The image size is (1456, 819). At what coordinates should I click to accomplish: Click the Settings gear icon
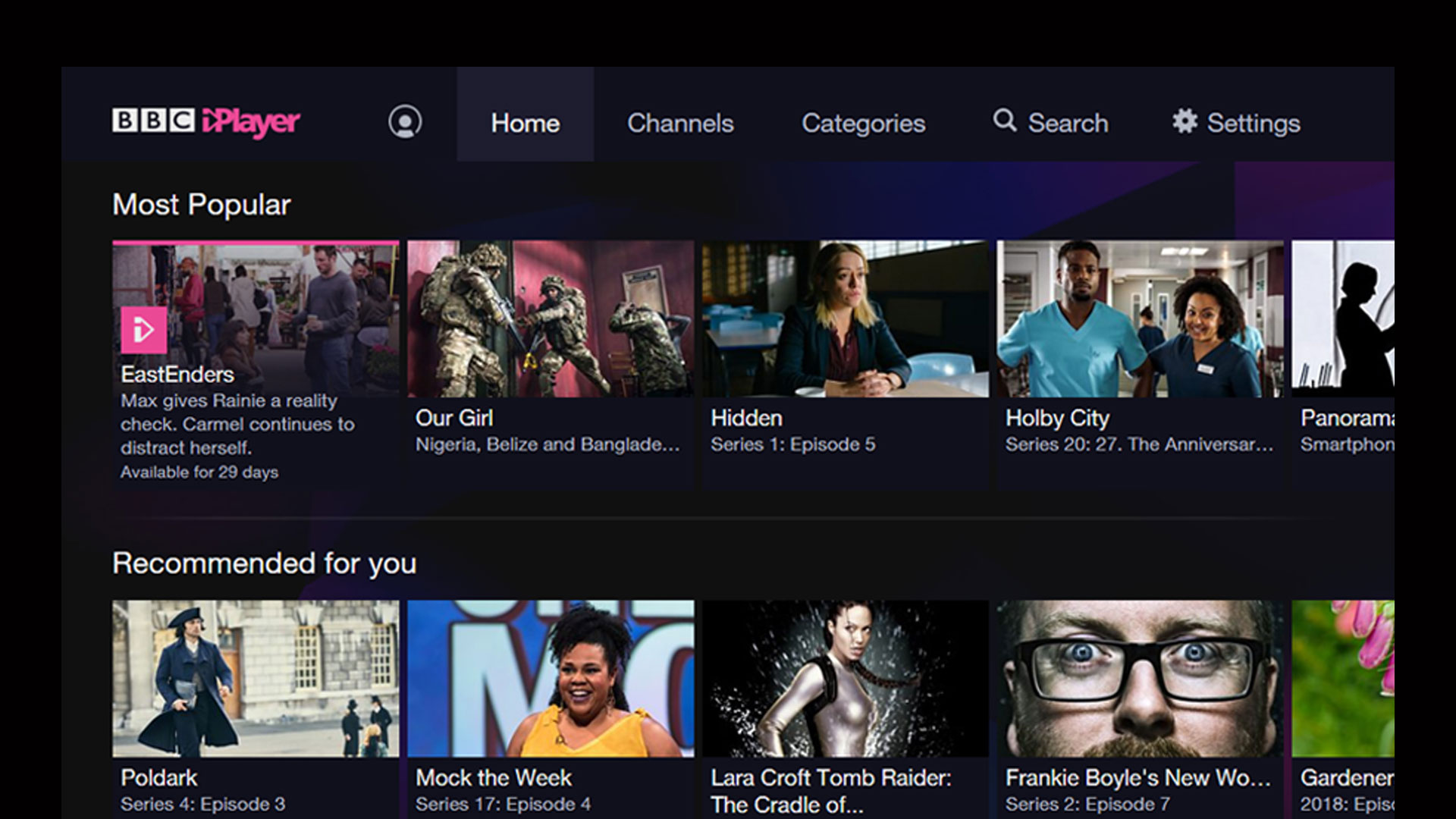pyautogui.click(x=1185, y=121)
